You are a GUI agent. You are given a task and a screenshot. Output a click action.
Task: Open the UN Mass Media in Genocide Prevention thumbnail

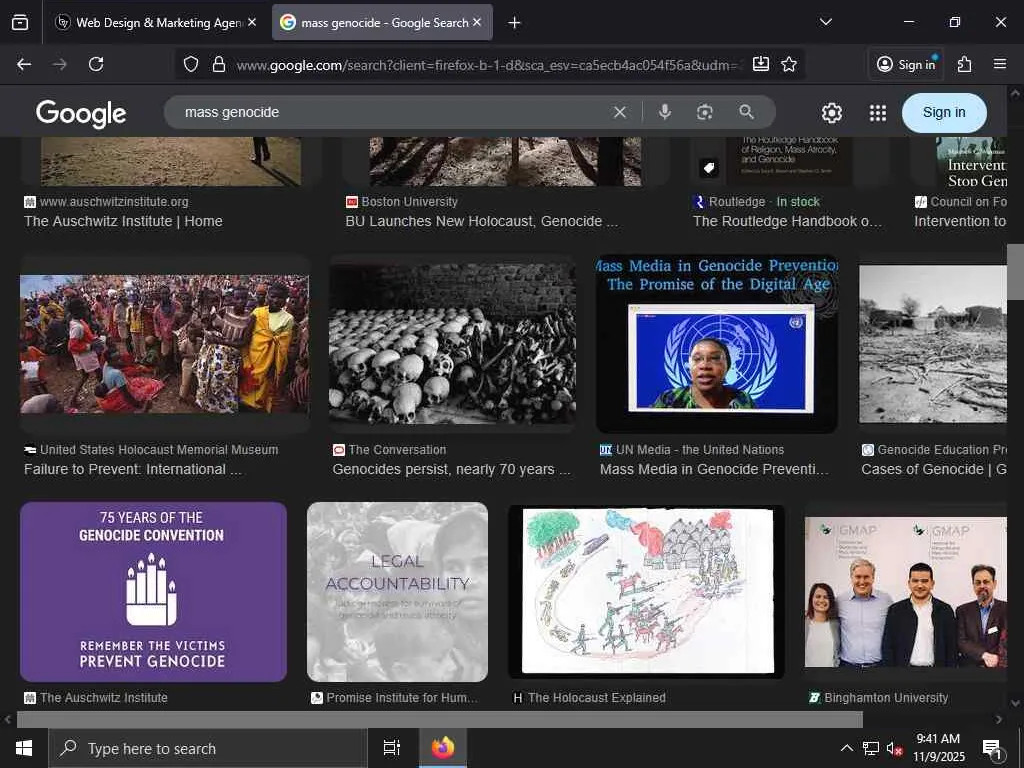tap(716, 344)
